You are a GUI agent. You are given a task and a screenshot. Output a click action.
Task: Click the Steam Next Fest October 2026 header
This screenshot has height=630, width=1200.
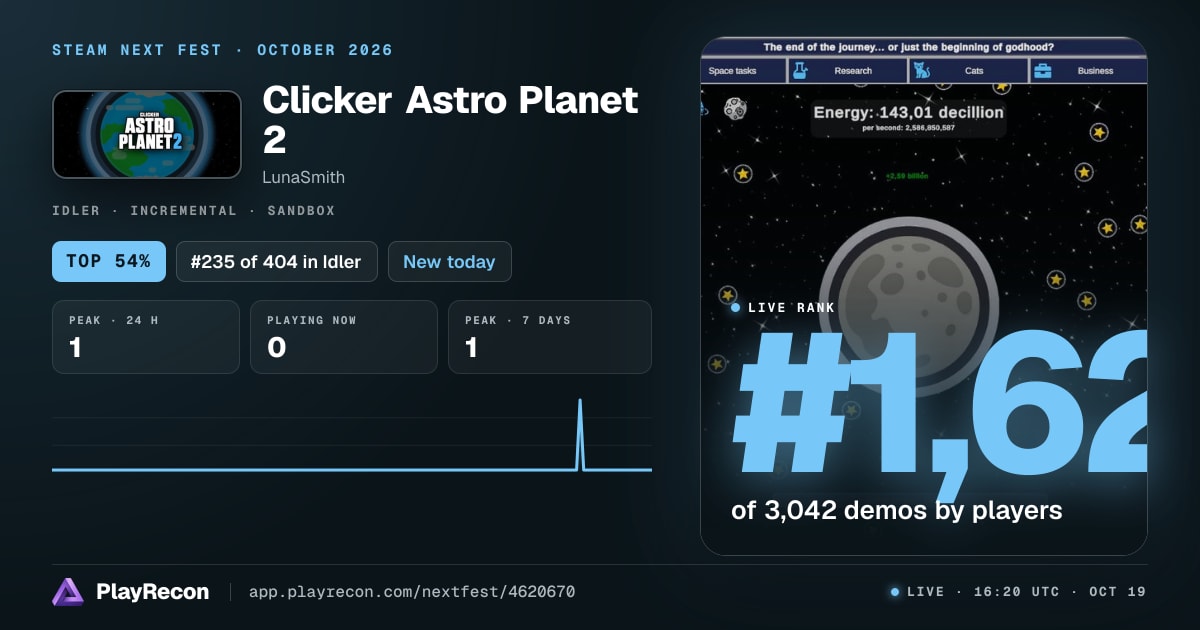(x=223, y=50)
